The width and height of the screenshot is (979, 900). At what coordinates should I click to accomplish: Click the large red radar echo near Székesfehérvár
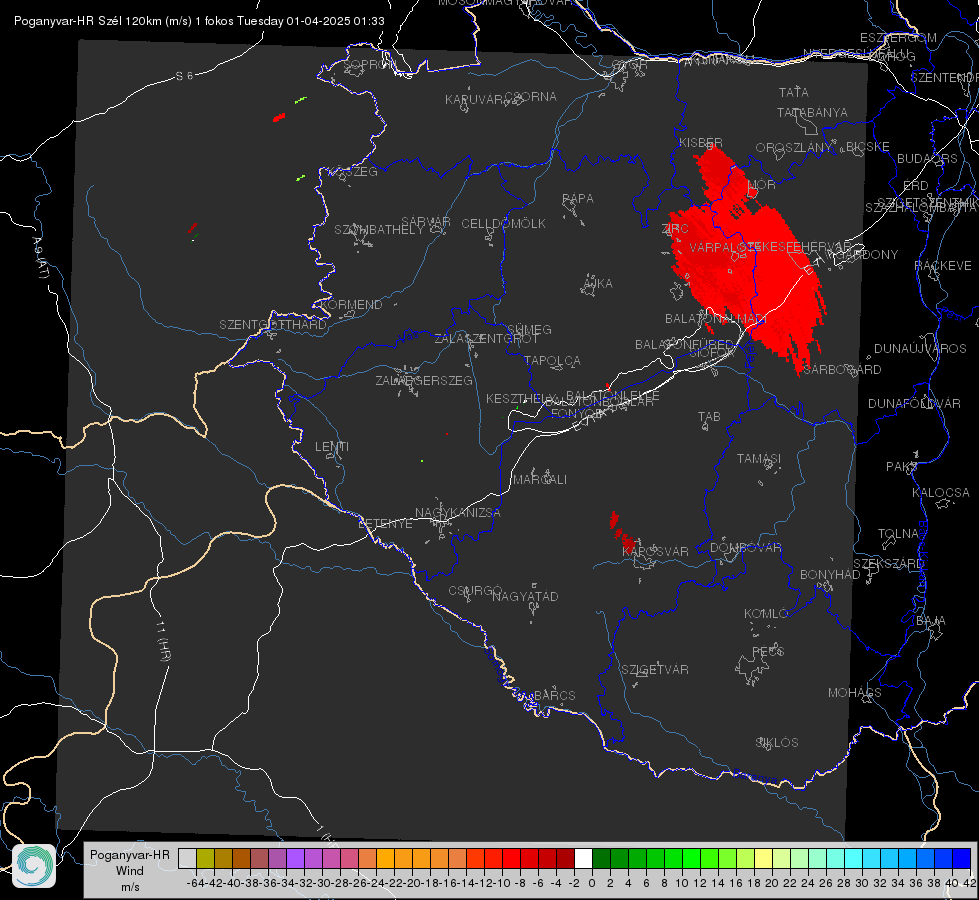749,262
